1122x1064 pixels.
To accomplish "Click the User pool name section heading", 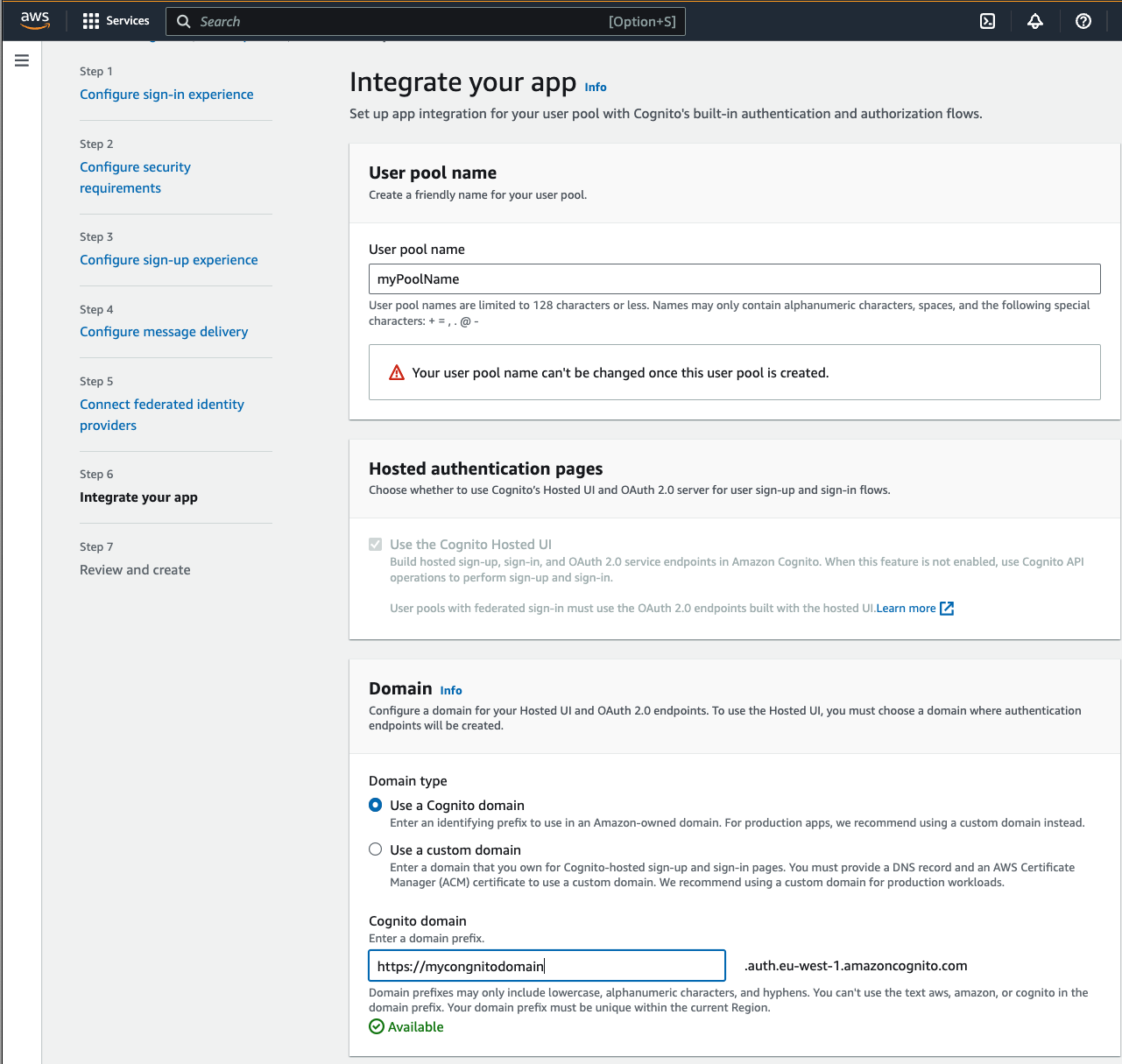I will pyautogui.click(x=433, y=173).
